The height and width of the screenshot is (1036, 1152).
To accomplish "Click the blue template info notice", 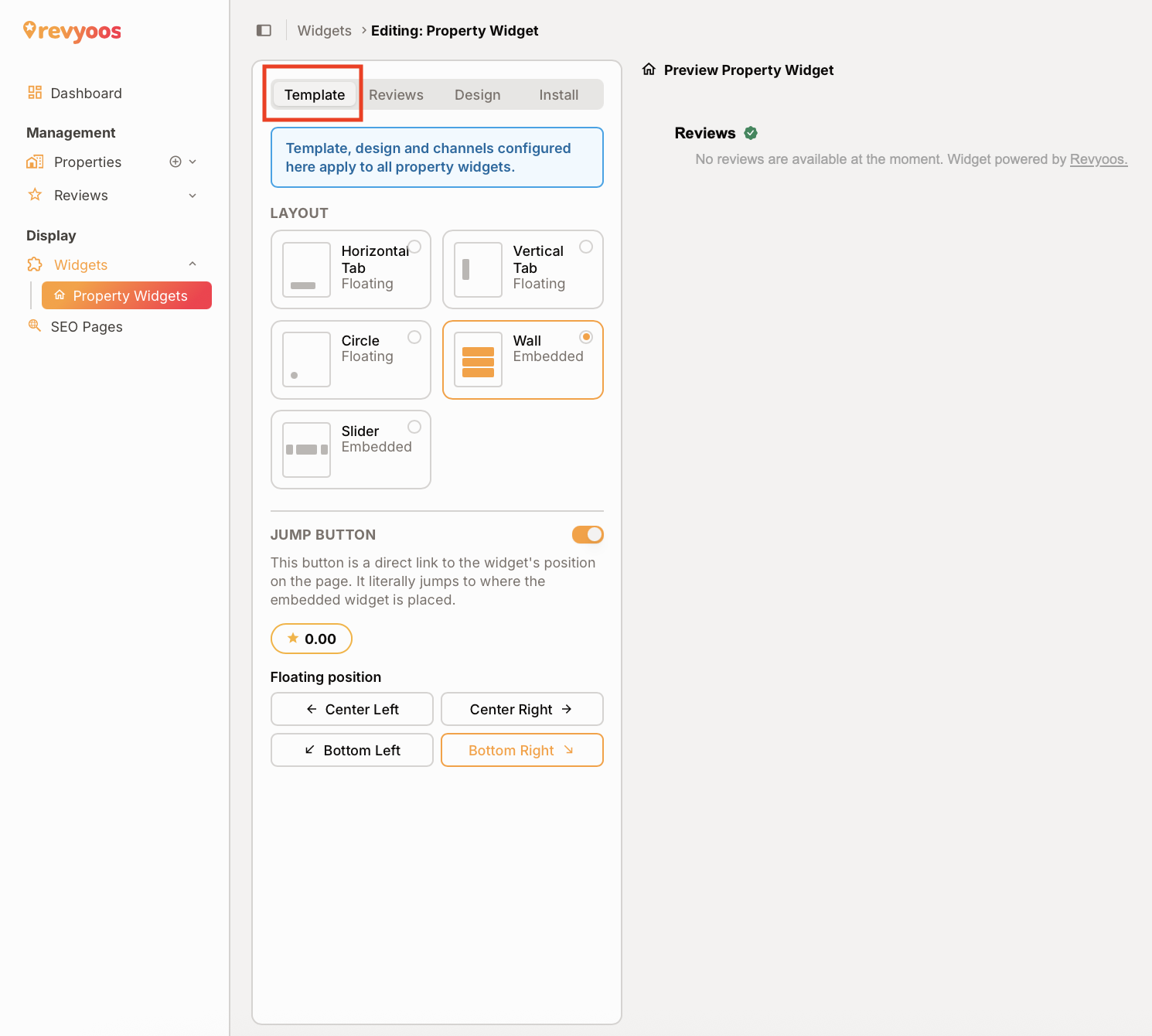I will tap(437, 158).
